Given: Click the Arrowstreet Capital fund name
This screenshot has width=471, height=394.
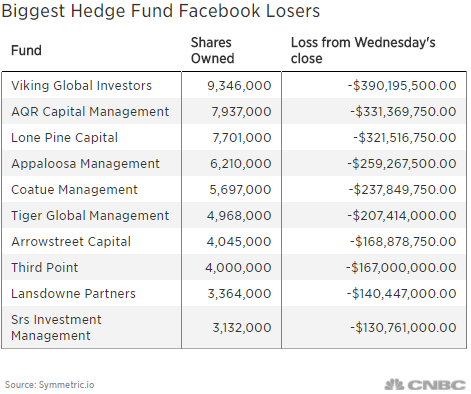Looking at the screenshot, I should [71, 242].
